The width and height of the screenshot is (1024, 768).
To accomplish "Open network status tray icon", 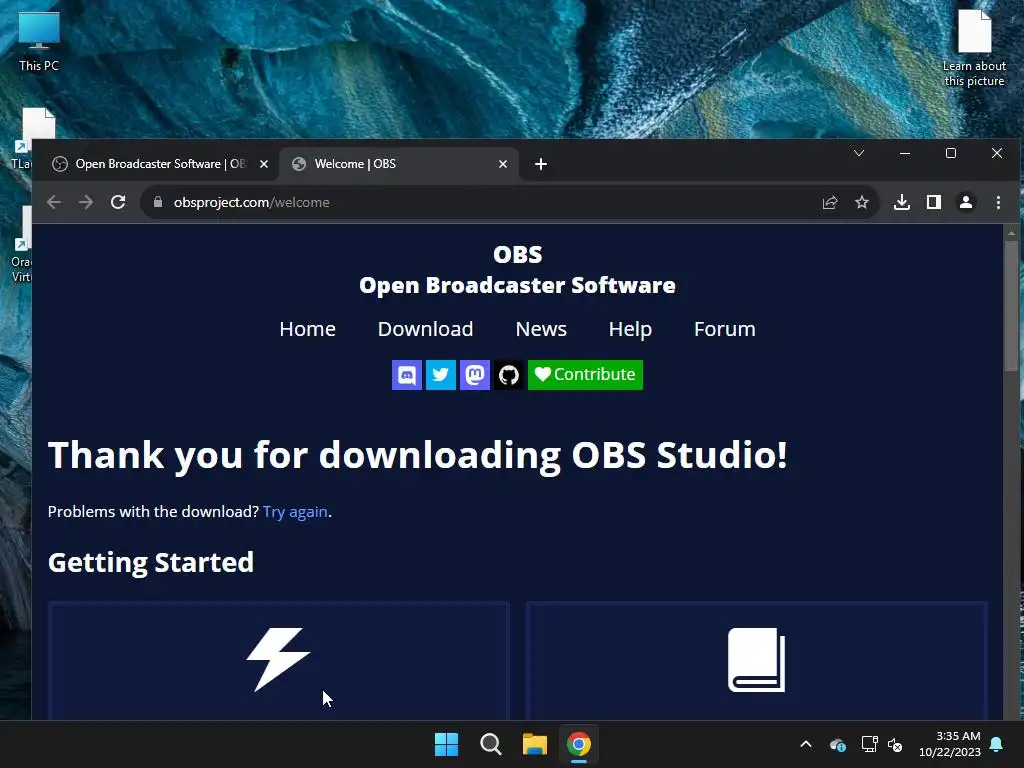I will pyautogui.click(x=869, y=744).
